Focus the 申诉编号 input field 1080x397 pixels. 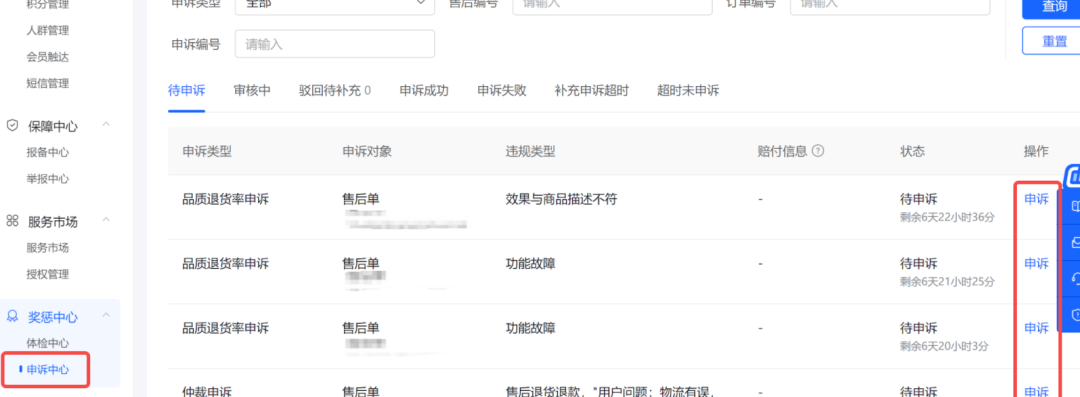[335, 44]
